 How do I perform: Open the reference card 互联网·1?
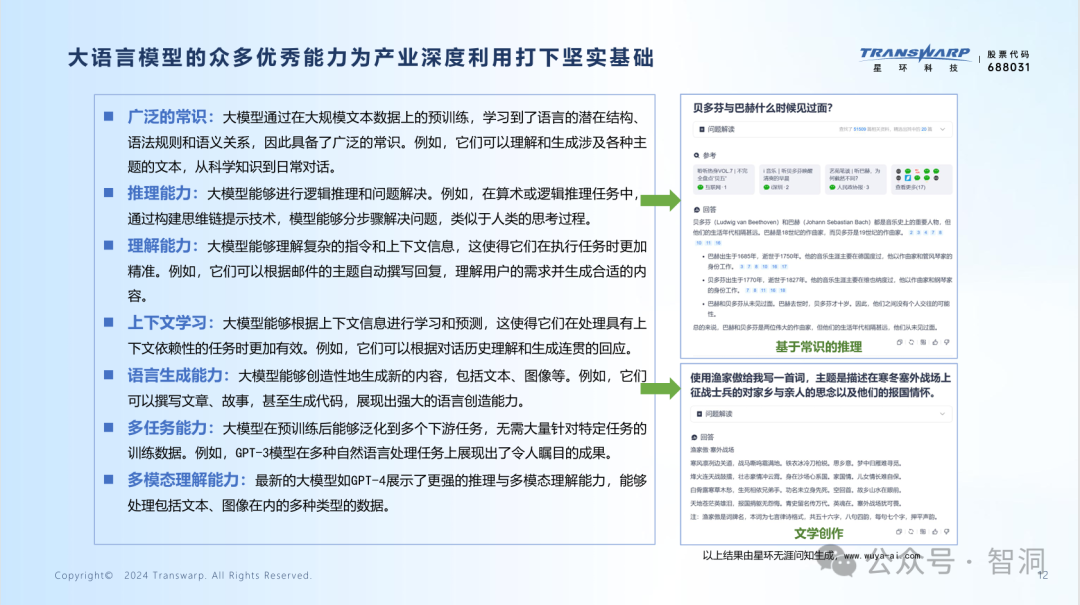[x=722, y=179]
